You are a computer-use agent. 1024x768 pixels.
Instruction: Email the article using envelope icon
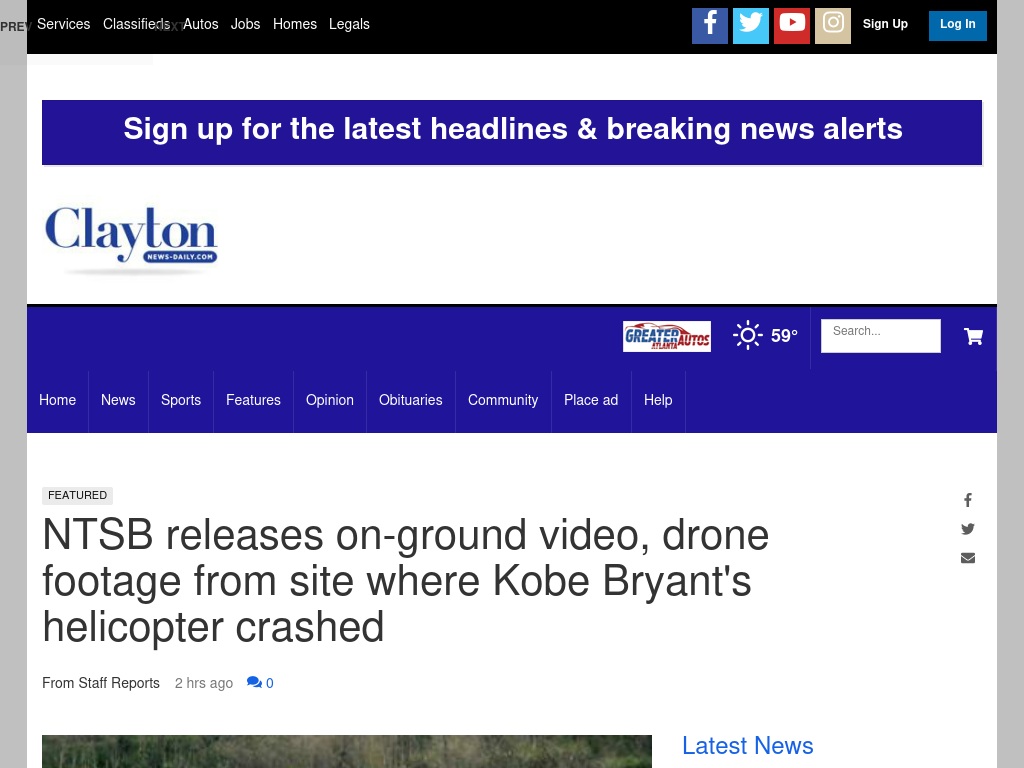click(968, 558)
